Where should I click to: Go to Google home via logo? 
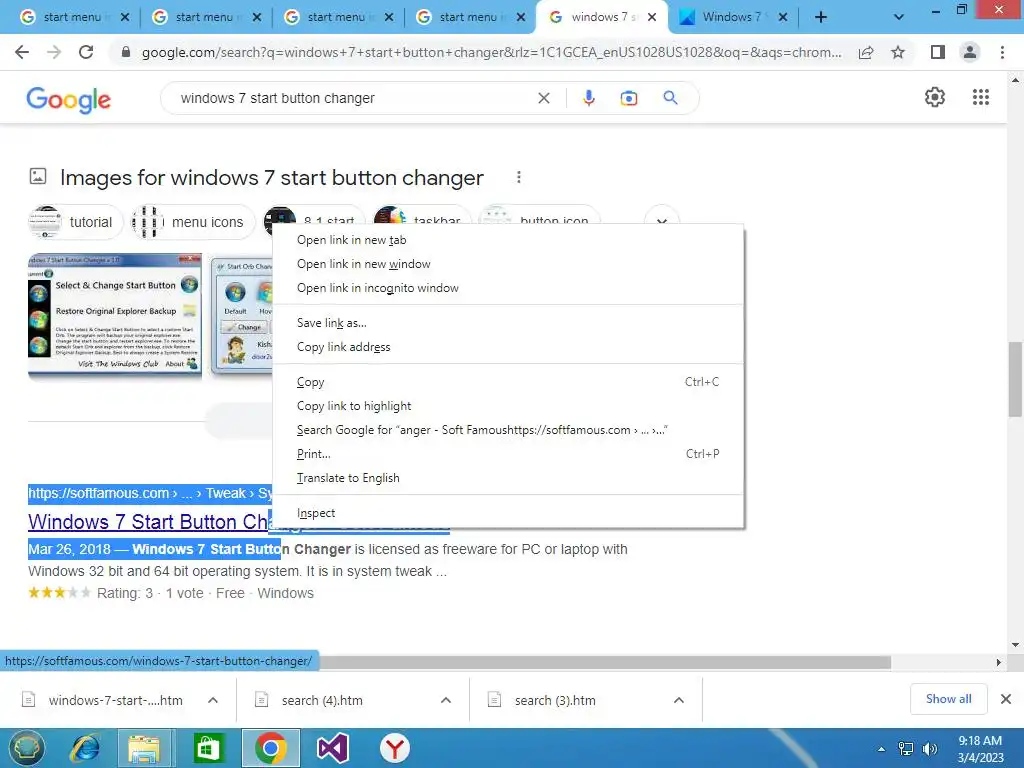[x=69, y=99]
